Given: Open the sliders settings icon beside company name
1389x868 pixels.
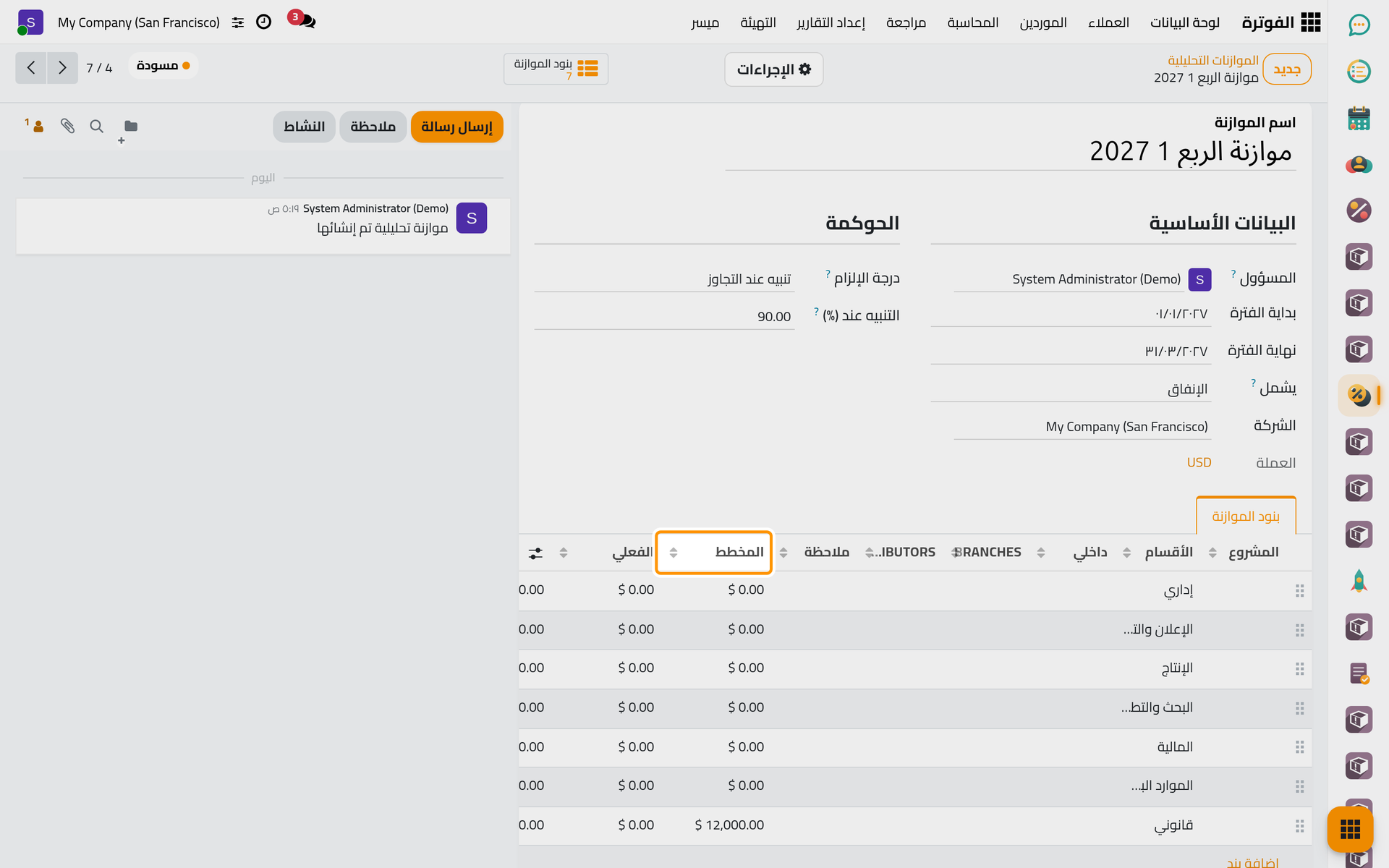Looking at the screenshot, I should [x=238, y=22].
